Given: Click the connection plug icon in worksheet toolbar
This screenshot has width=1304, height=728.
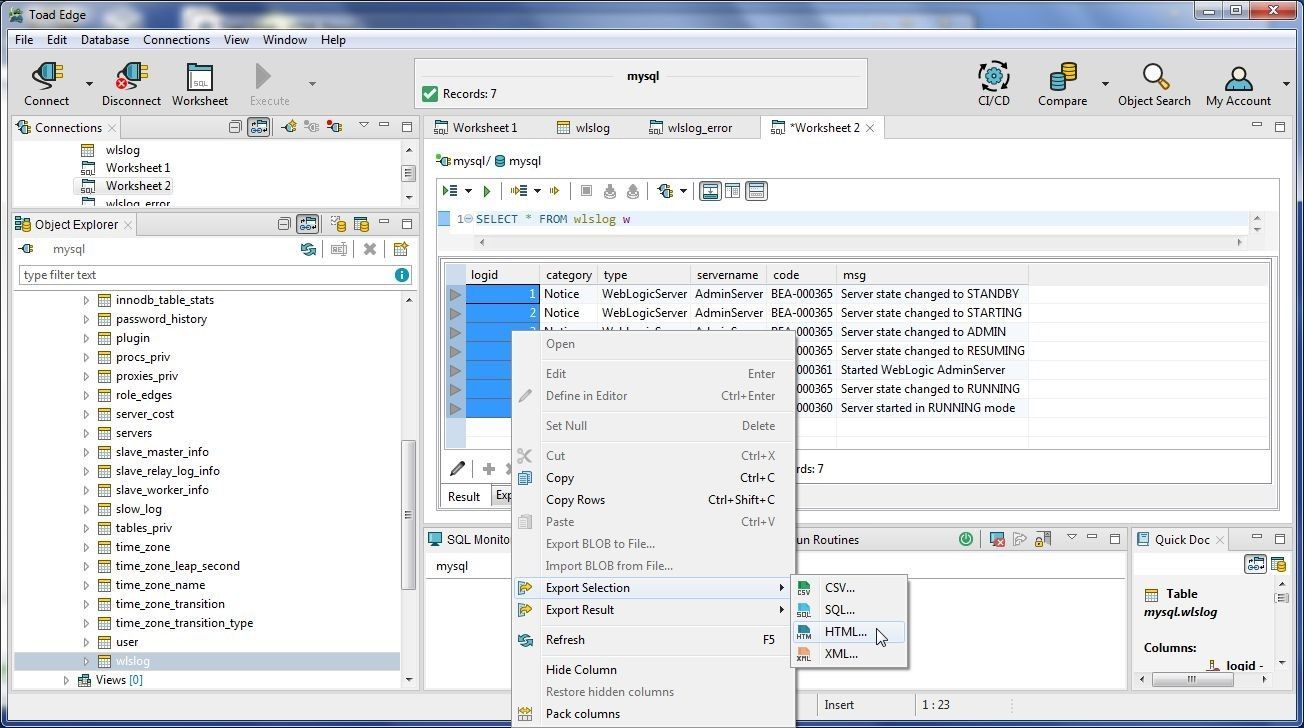Looking at the screenshot, I should (665, 191).
